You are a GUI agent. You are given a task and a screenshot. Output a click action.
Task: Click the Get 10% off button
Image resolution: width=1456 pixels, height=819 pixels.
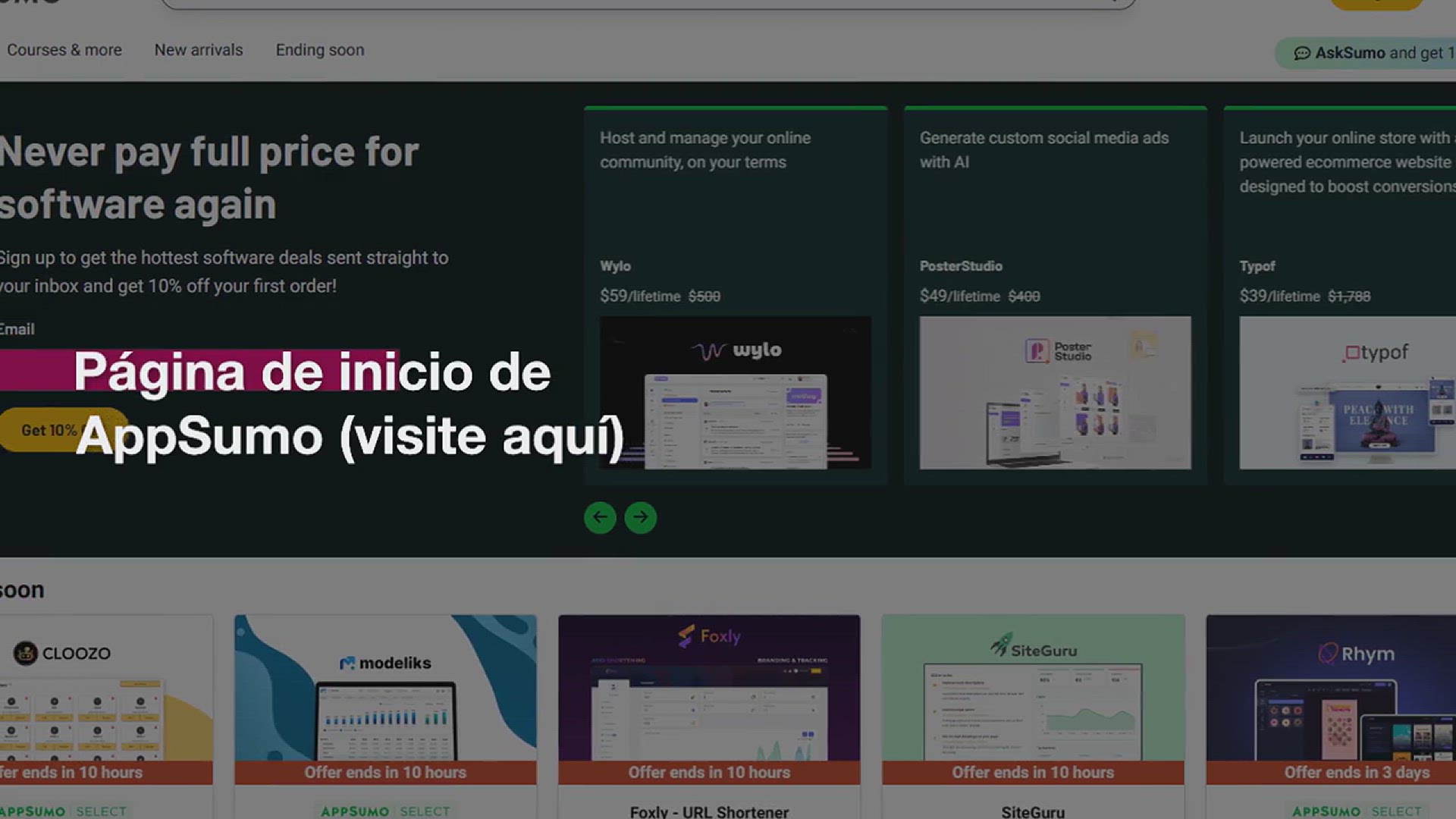(45, 430)
